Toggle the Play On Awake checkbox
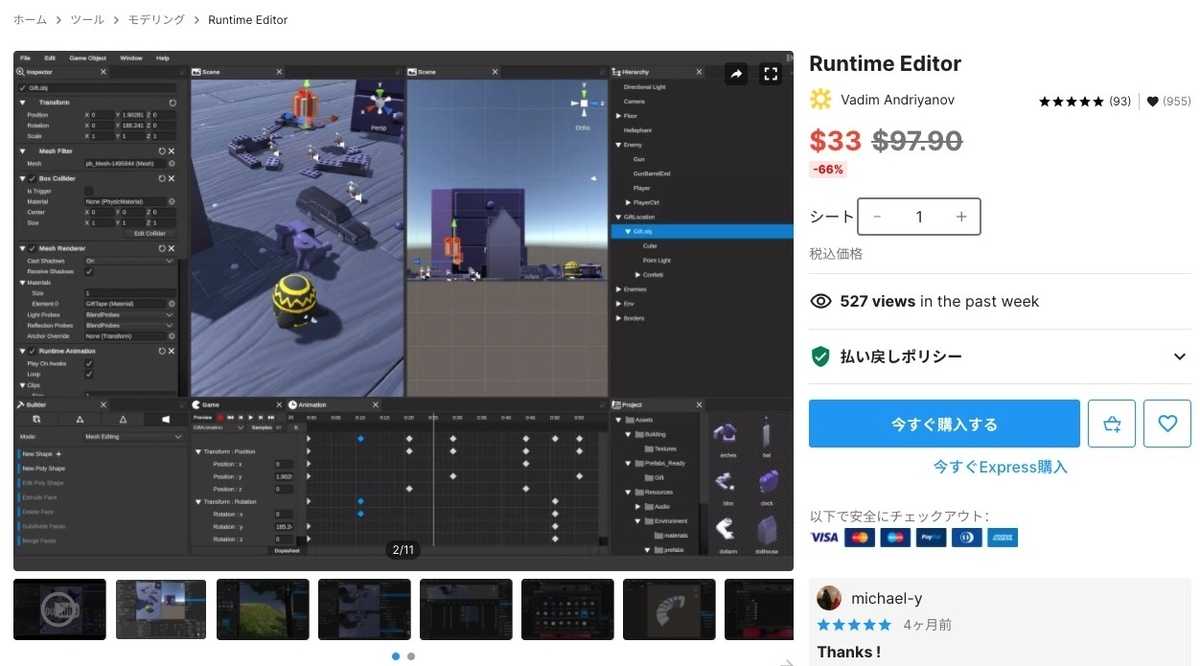The width and height of the screenshot is (1200, 666). pos(89,363)
